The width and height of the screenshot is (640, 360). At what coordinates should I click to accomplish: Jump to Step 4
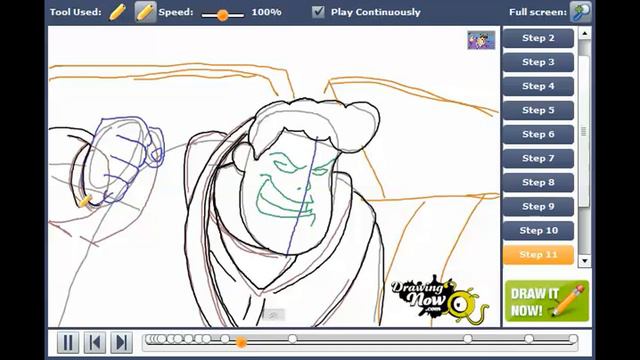538,86
